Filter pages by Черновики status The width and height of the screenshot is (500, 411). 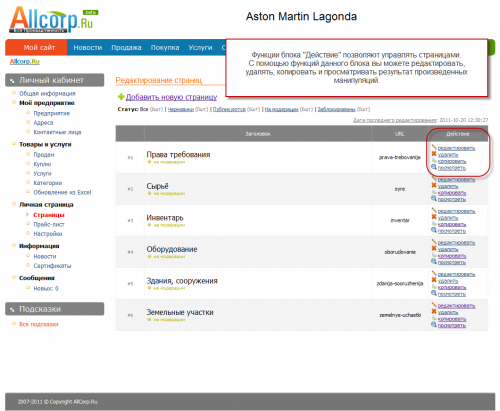tap(180, 109)
